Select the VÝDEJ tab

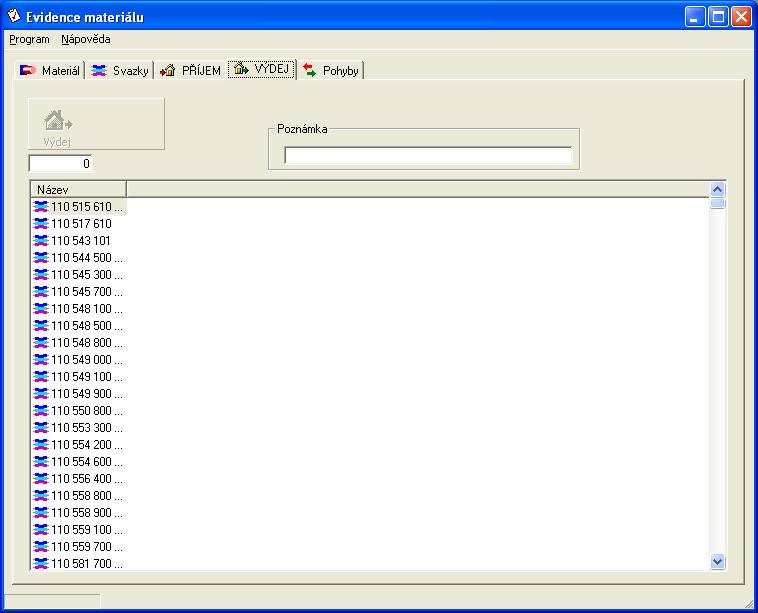click(262, 69)
